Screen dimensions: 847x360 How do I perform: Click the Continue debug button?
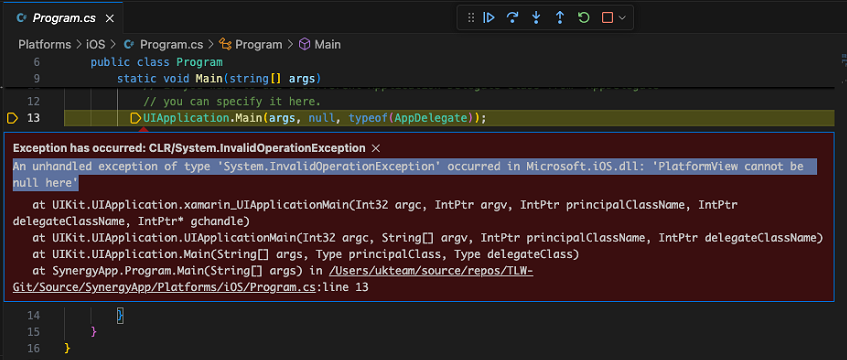pos(489,18)
